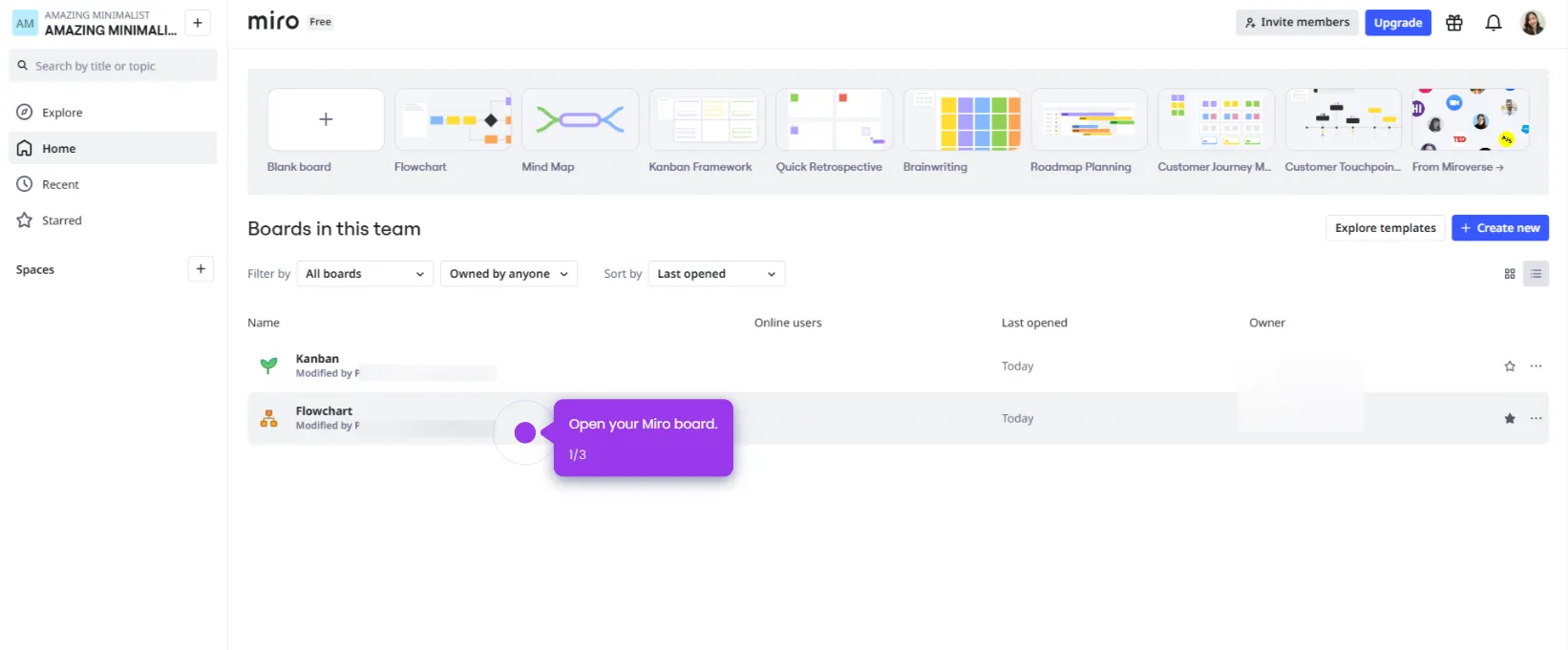Open the notifications bell
Image resolution: width=1568 pixels, height=650 pixels.
(1494, 23)
